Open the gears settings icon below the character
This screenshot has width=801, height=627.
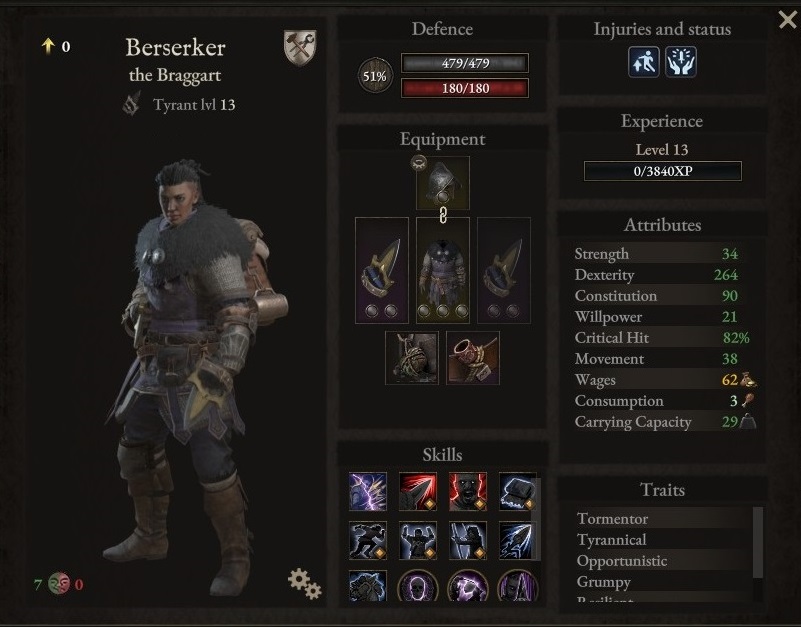coord(304,583)
